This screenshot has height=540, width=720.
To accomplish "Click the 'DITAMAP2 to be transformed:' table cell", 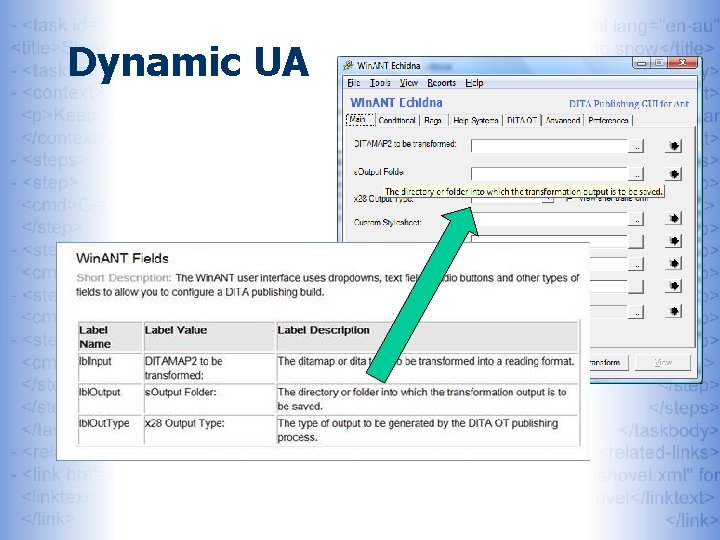I will click(x=209, y=368).
